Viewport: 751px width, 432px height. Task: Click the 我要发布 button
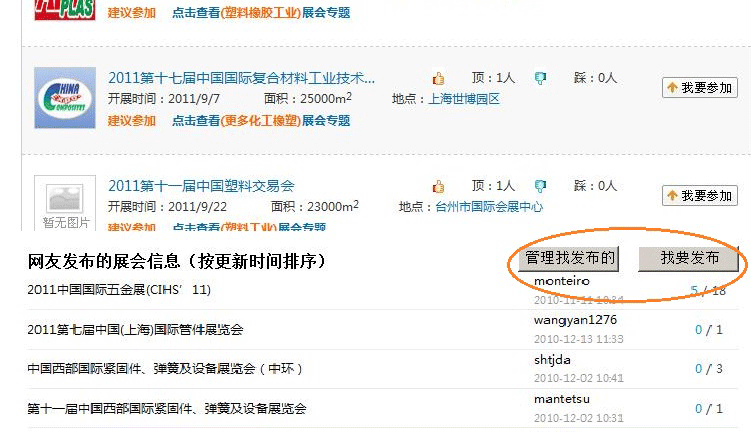tap(689, 259)
